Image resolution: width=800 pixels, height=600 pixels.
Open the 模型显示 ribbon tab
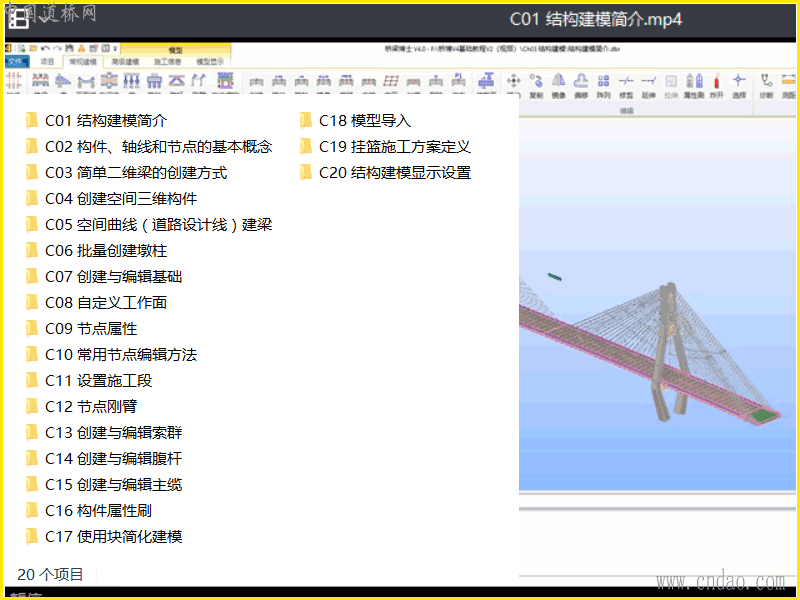[x=210, y=62]
